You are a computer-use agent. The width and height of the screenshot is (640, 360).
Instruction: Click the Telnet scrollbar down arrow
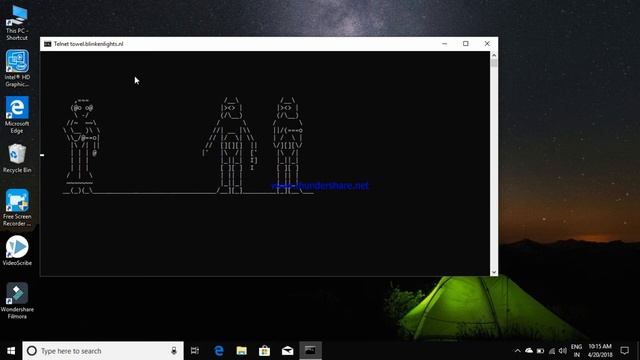(x=494, y=272)
